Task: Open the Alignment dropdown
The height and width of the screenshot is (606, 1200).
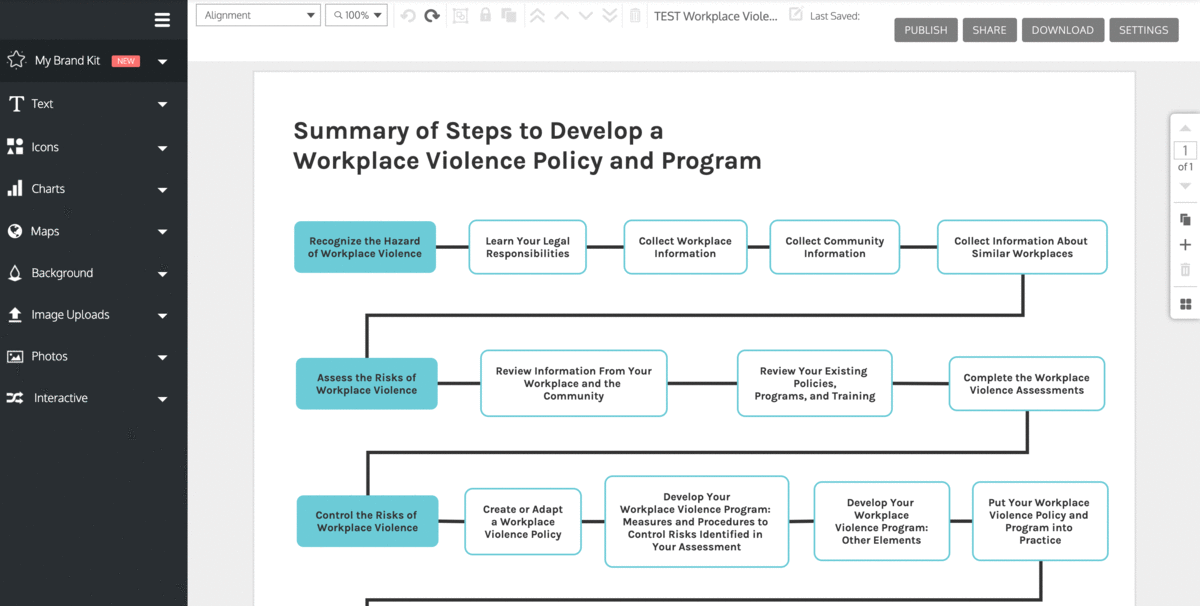Action: tap(258, 16)
